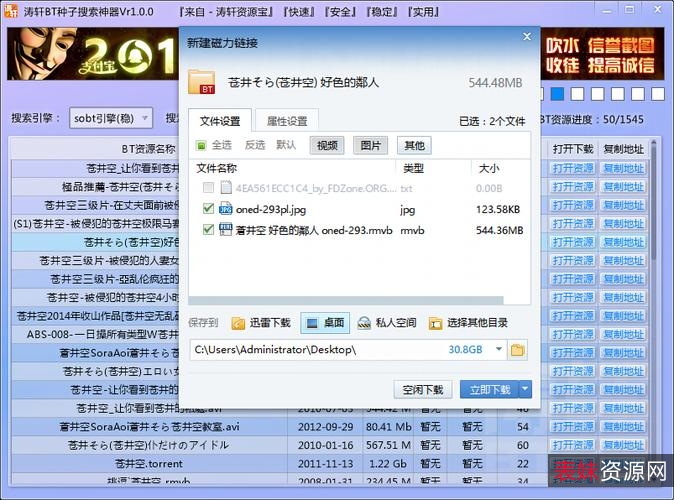Expand the 立即下载 dropdown arrow
Screen dimensions: 674x500
(x=525, y=390)
